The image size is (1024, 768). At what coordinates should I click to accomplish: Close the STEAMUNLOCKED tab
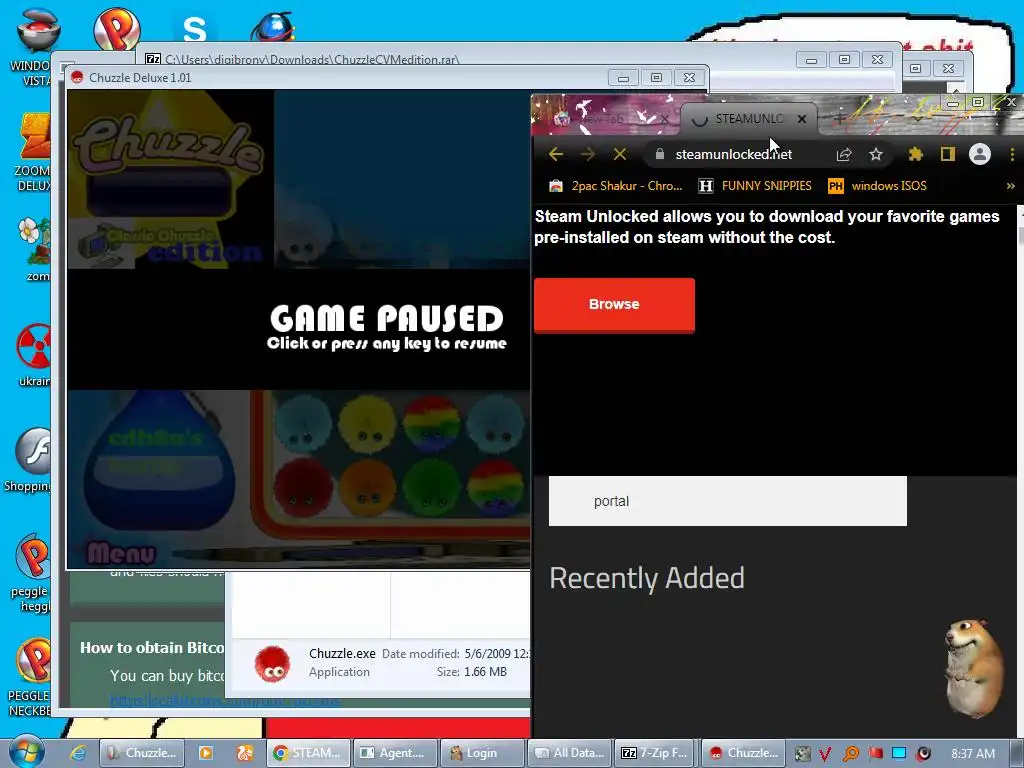coord(802,119)
